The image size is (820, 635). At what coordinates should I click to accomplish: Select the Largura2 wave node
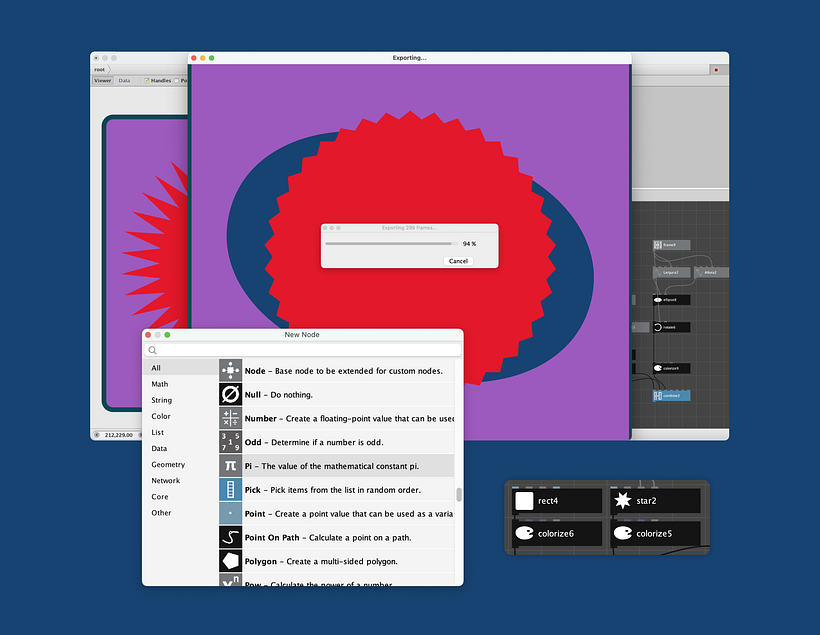click(x=671, y=273)
